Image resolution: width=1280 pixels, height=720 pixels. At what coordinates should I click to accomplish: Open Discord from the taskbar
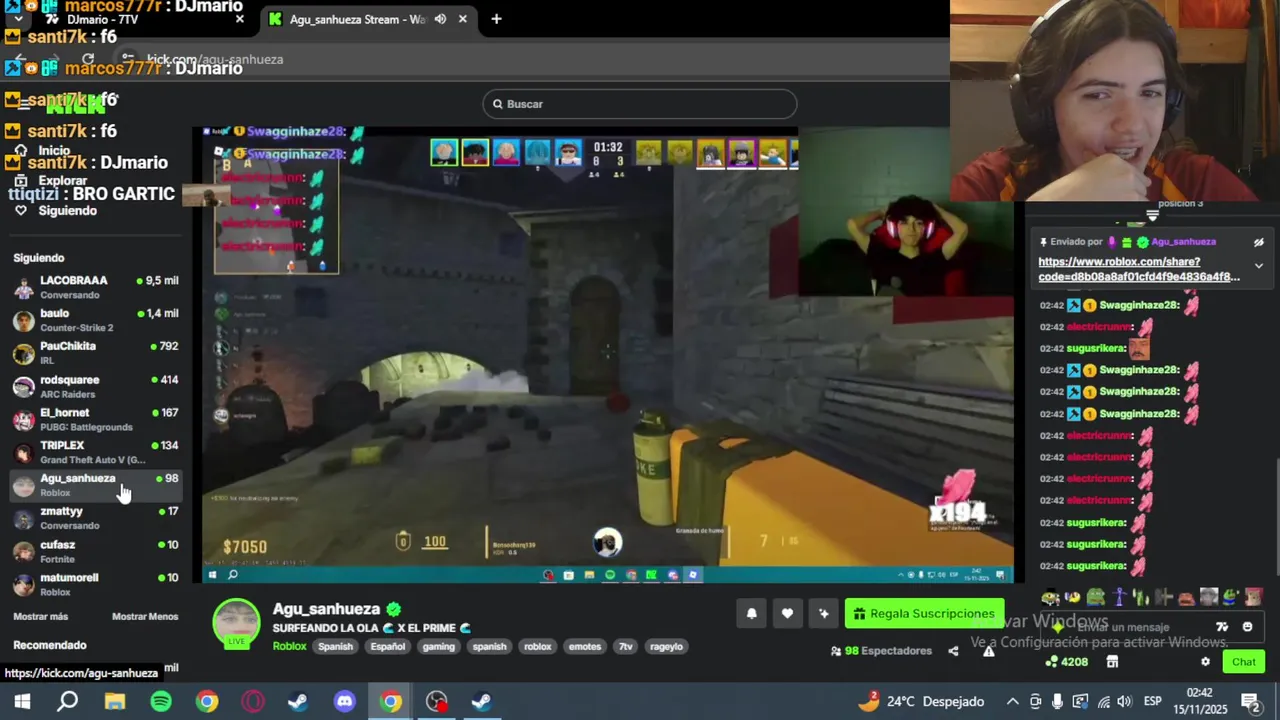345,702
